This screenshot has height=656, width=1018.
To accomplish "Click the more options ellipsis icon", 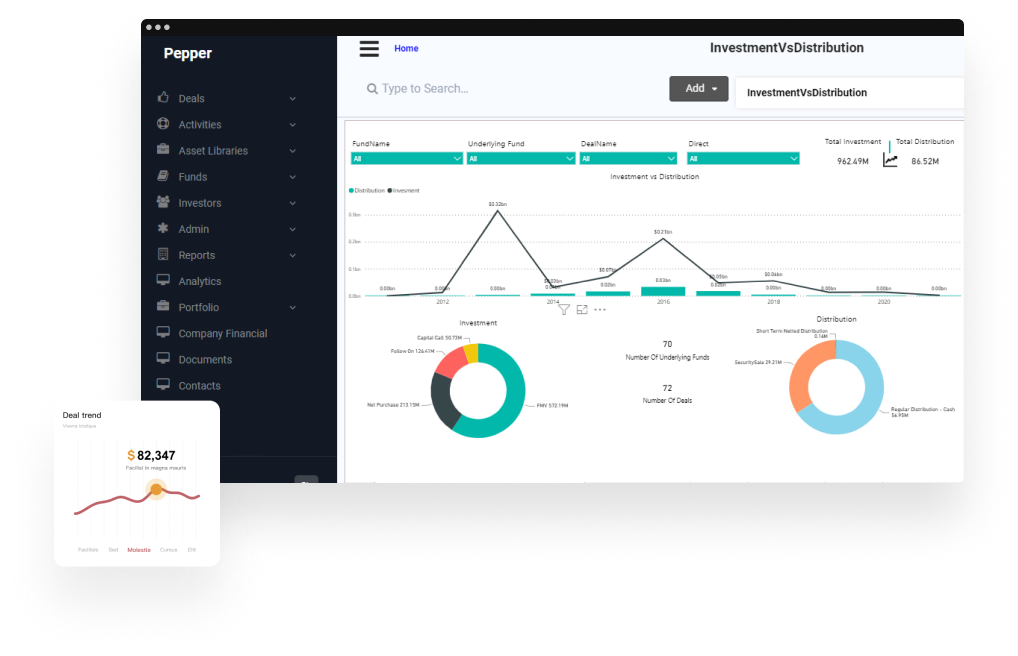I will (600, 310).
